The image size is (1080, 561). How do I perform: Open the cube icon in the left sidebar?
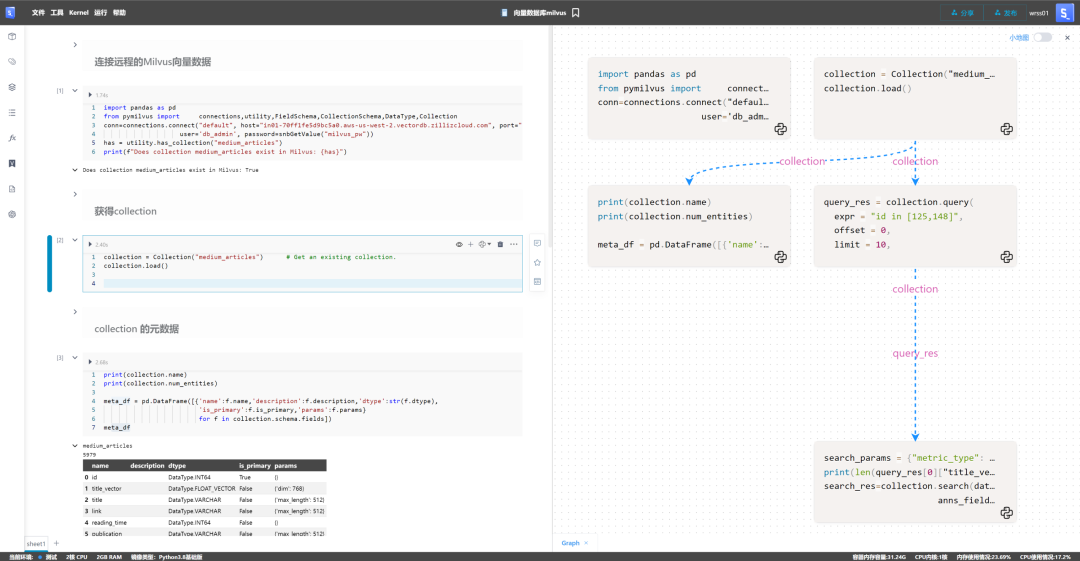tap(12, 37)
